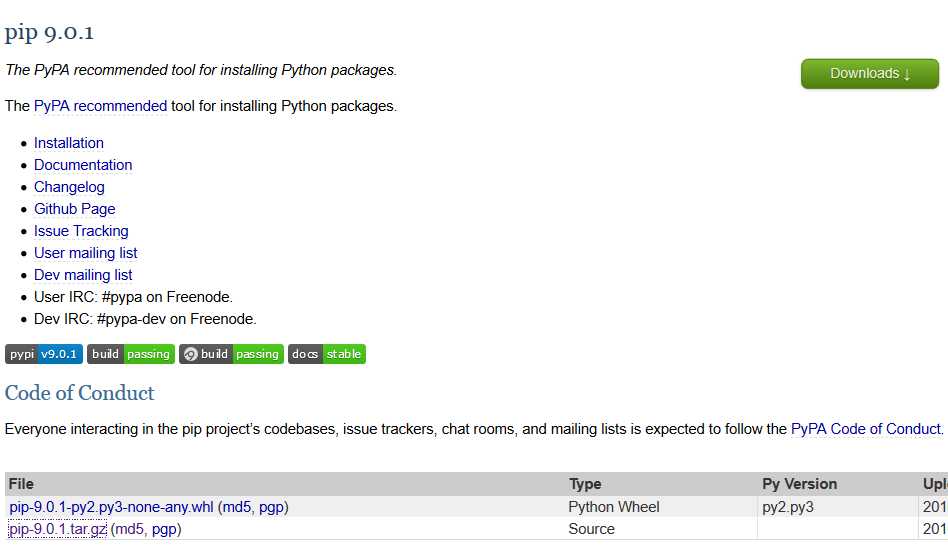
Task: Open the Documentation link
Action: [83, 165]
